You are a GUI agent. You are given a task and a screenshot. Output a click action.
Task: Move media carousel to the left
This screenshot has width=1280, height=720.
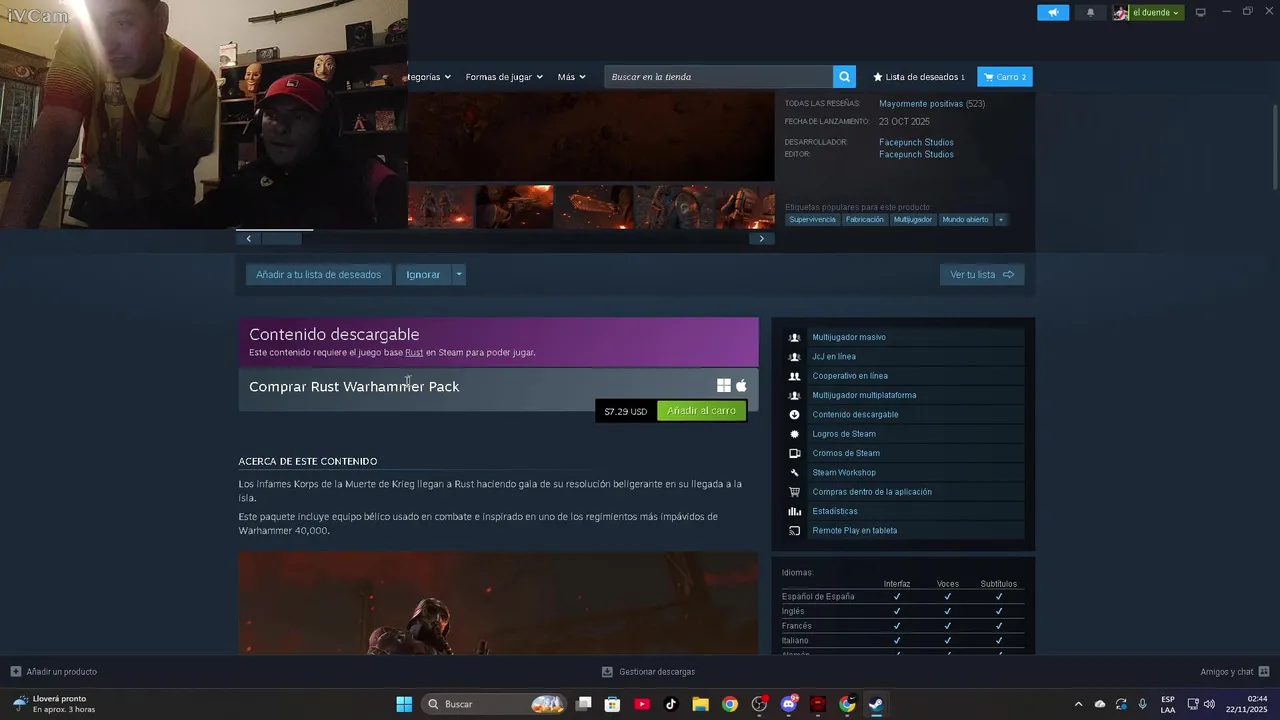coord(248,238)
